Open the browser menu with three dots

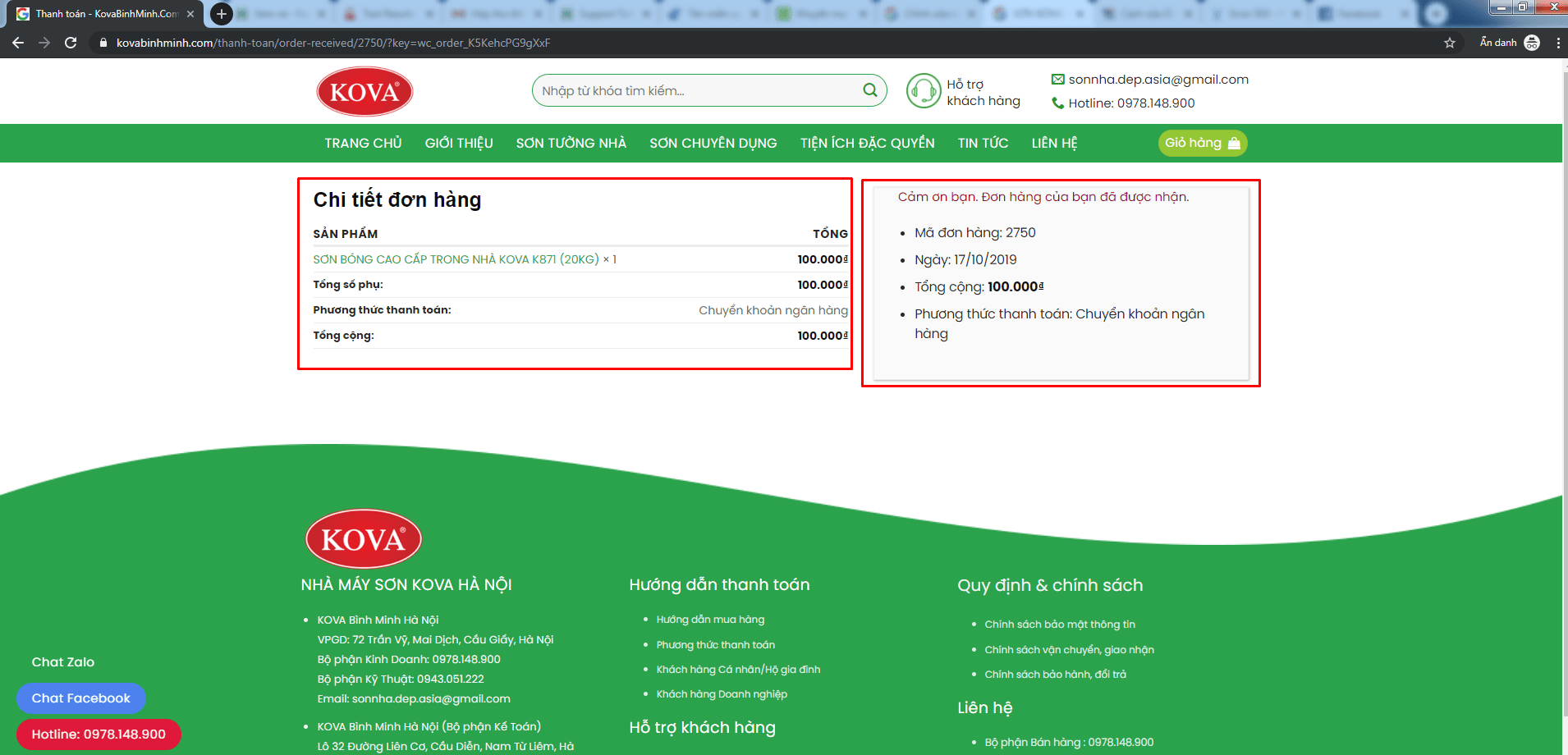(1559, 42)
